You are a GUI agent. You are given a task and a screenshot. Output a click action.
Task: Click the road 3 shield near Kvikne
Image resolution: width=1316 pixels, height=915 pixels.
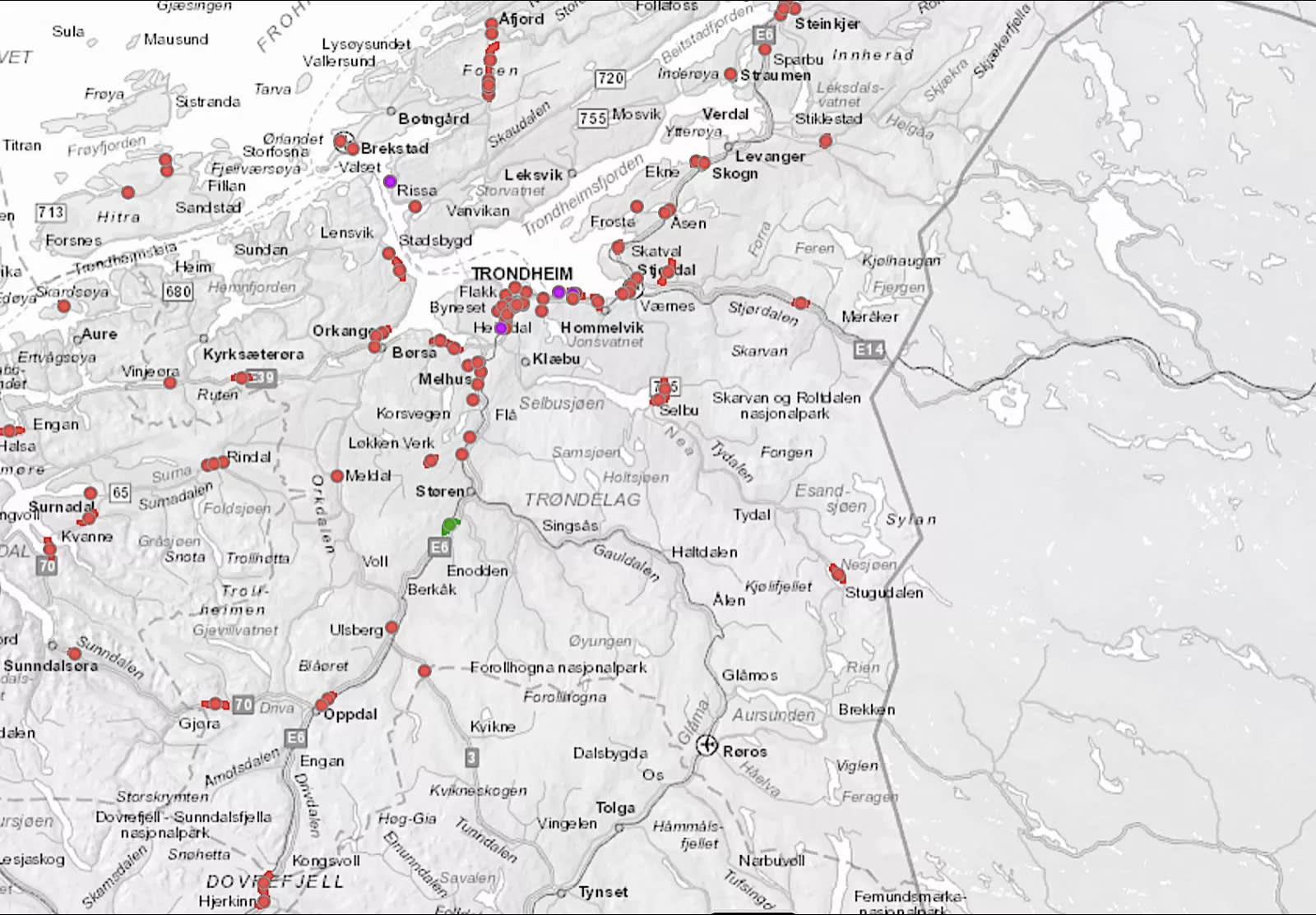(x=471, y=757)
